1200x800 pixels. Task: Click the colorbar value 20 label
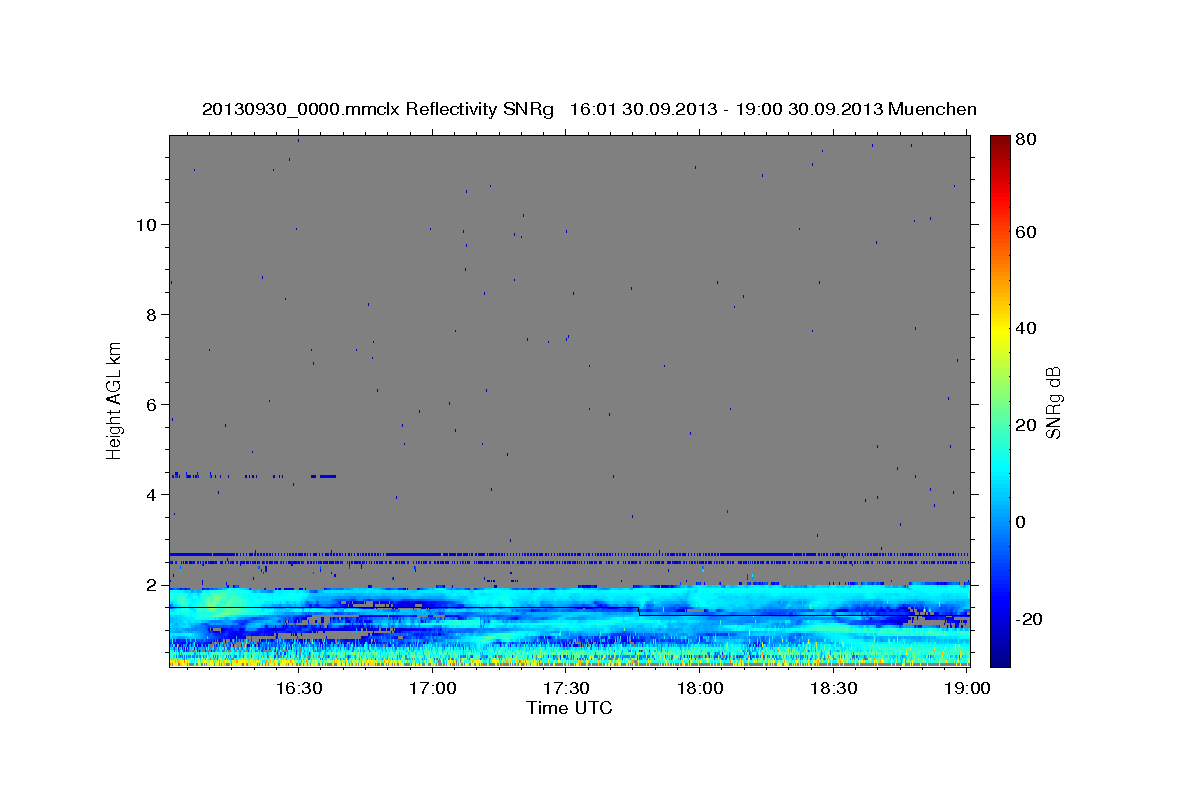1025,425
